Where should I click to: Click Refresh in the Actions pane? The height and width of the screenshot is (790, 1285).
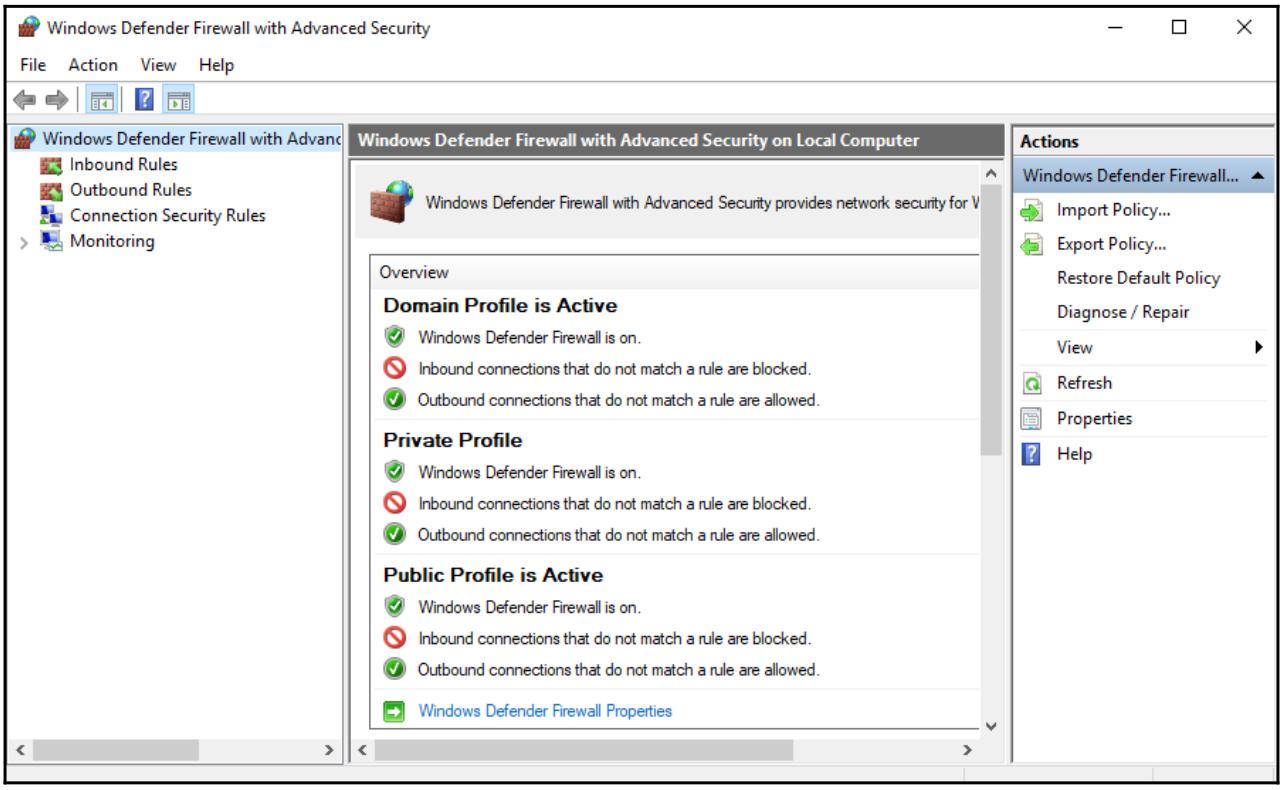click(1084, 383)
